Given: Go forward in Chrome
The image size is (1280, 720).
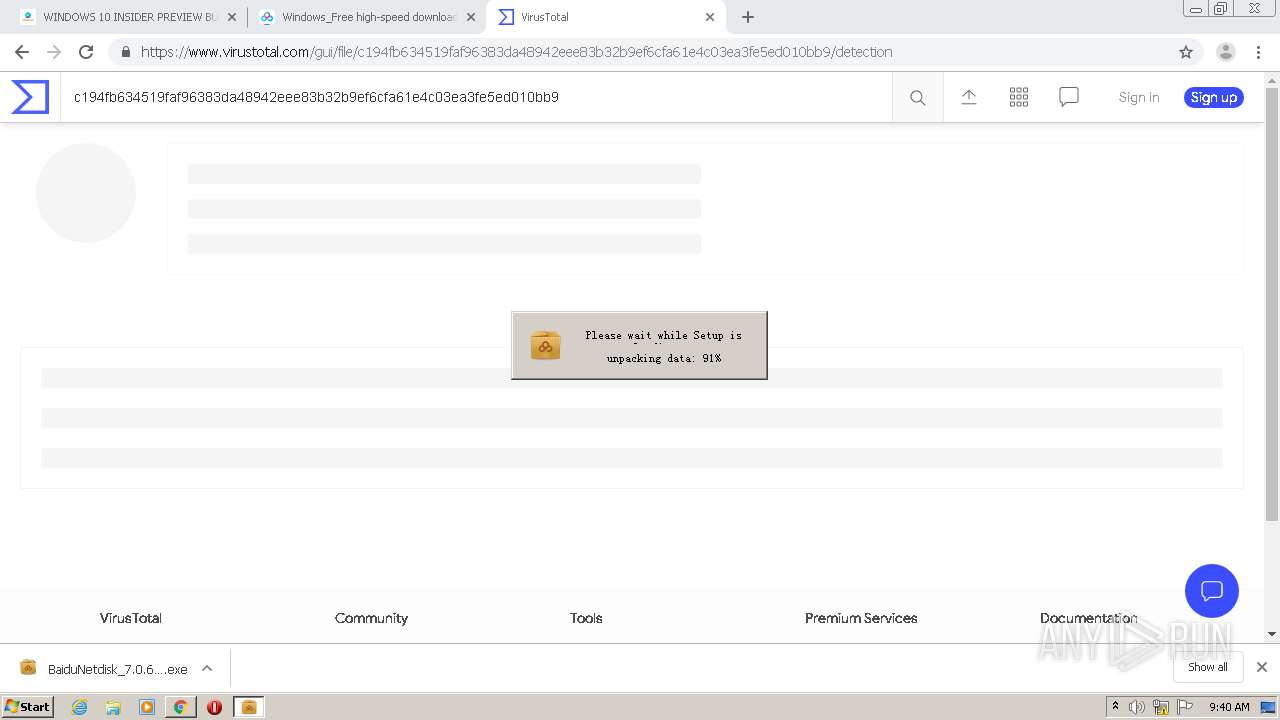Looking at the screenshot, I should click(x=54, y=52).
